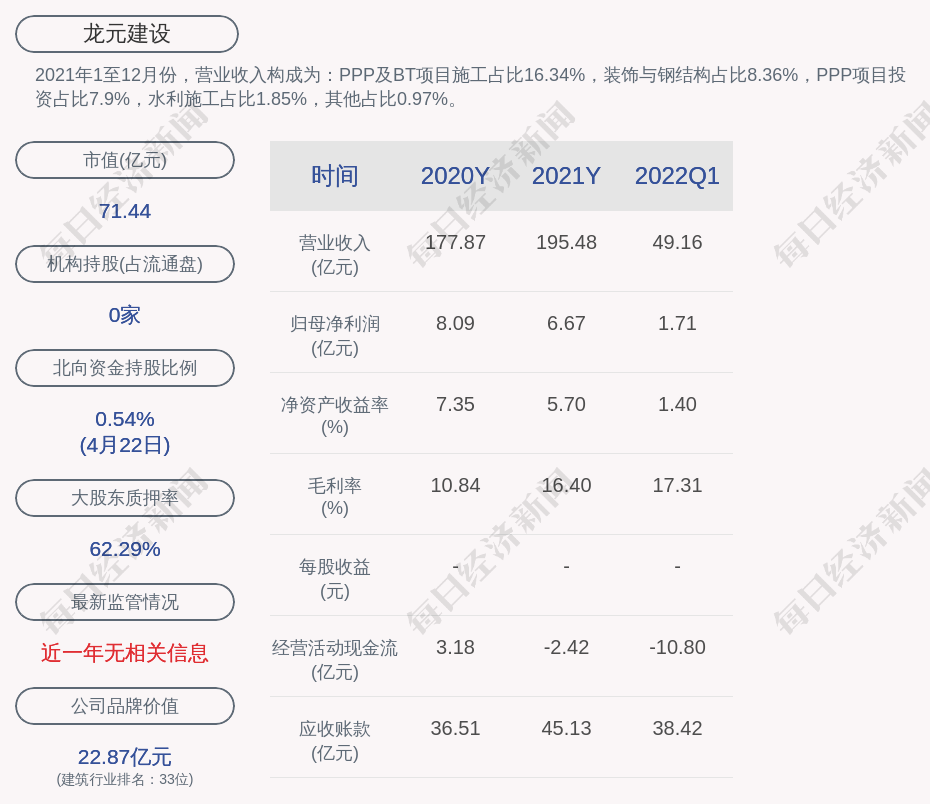Click the 1.71 net profit cell
This screenshot has width=930, height=804.
click(677, 324)
